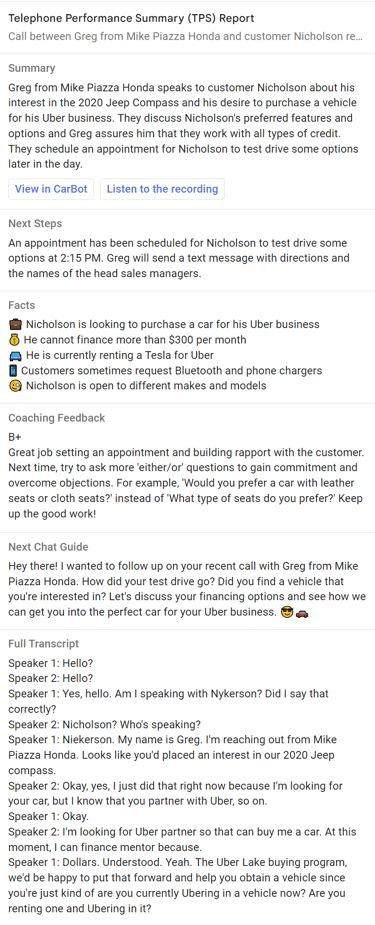The height and width of the screenshot is (925, 375).
Task: Click the B+ coaching grade
Action: tap(15, 438)
